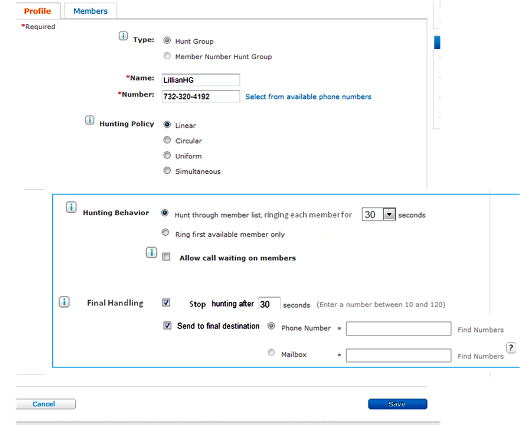Image resolution: width=520 pixels, height=425 pixels.
Task: Open the Profile tab
Action: [37, 11]
